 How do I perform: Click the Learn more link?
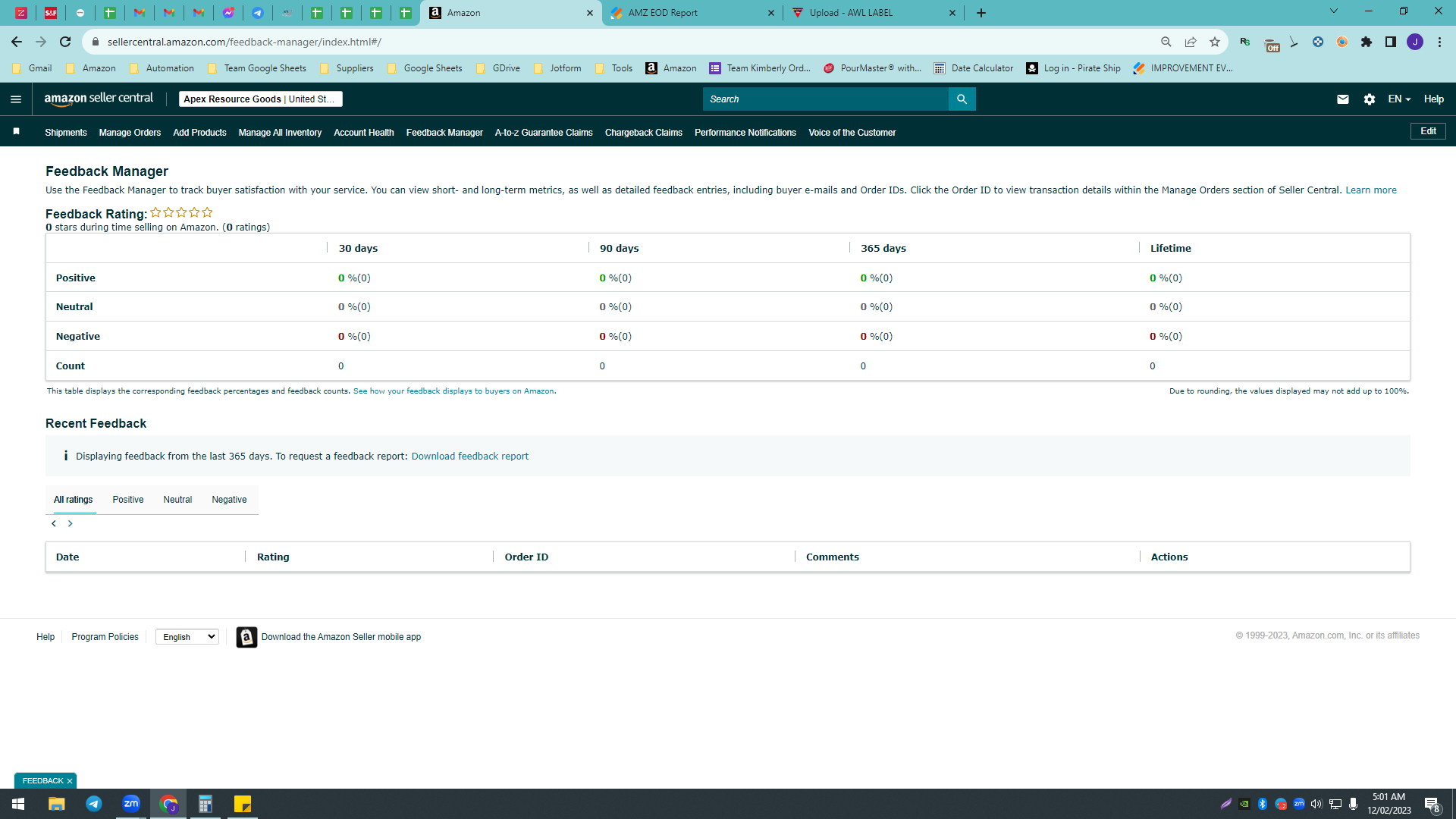[x=1371, y=190]
